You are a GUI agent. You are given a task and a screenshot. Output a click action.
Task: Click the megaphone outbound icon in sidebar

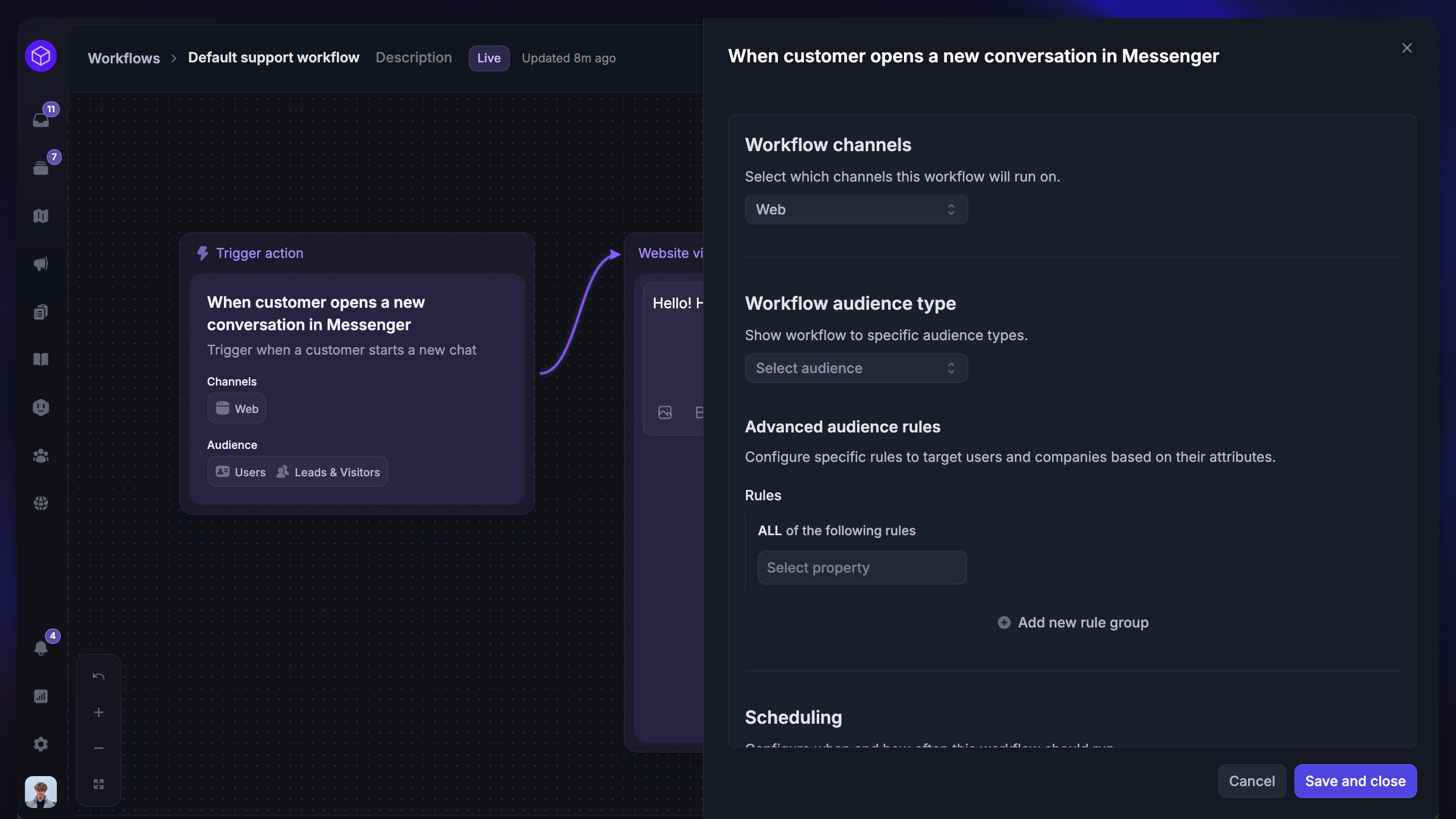point(41,264)
